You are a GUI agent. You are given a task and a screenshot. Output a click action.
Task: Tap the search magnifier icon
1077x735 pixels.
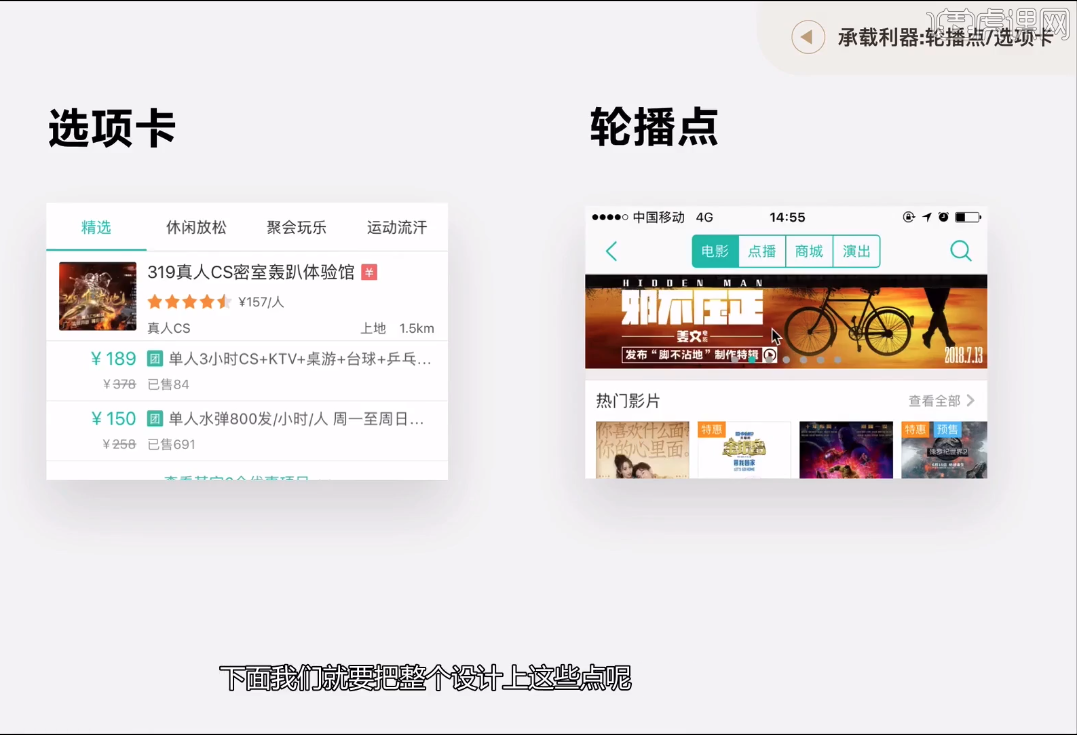(x=960, y=251)
